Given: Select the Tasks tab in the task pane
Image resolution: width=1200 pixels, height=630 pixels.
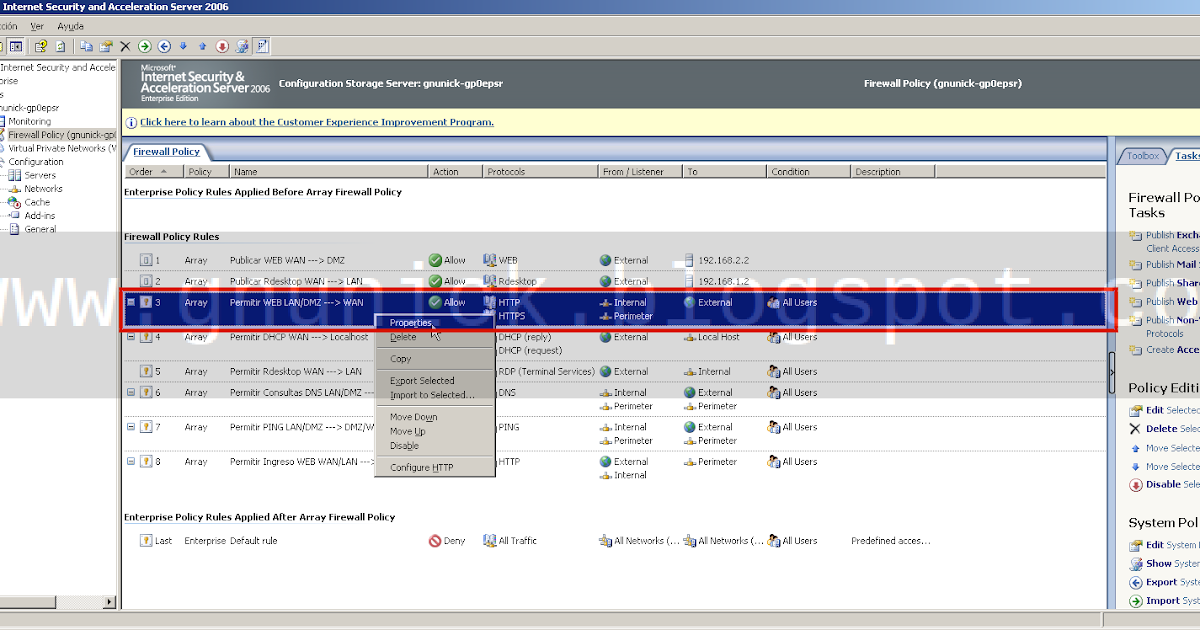Looking at the screenshot, I should (x=1186, y=156).
